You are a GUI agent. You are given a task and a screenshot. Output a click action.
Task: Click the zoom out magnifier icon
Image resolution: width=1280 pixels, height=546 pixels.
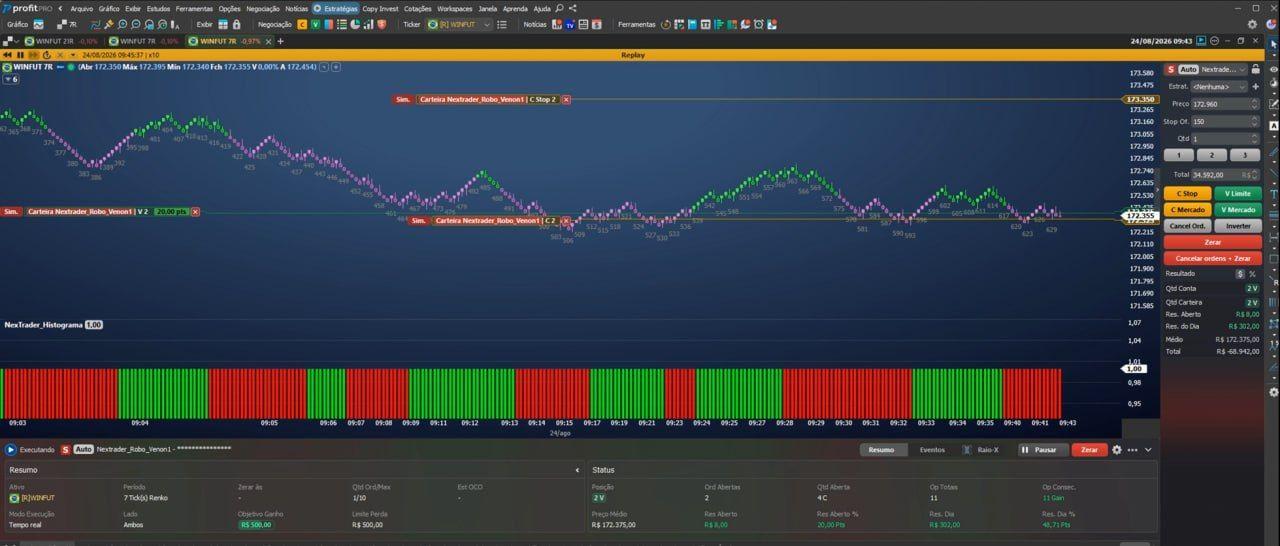tap(136, 24)
